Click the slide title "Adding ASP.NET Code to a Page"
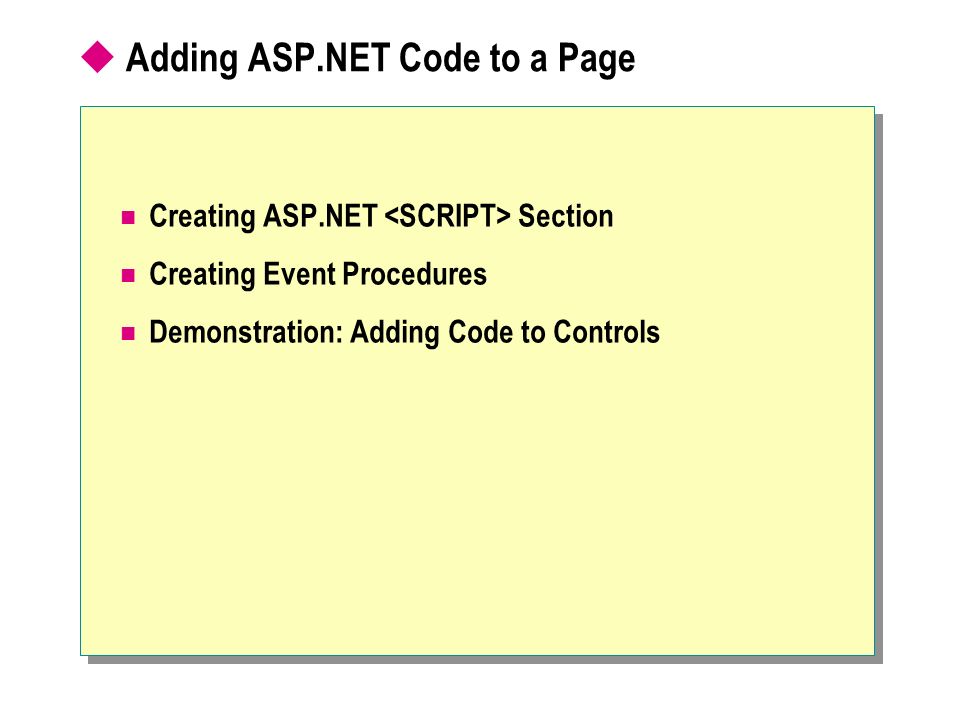Viewport: 960px width, 720px height. tap(380, 59)
